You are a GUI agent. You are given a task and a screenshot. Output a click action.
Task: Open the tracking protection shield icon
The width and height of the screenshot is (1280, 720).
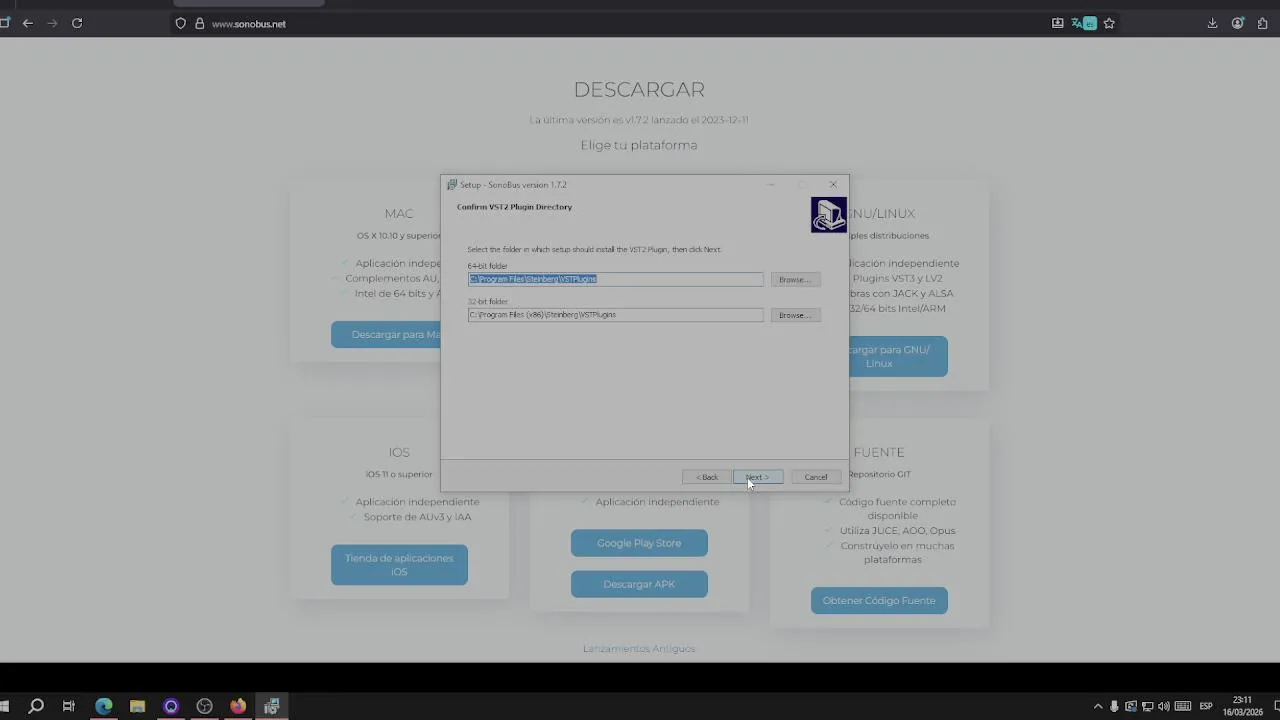[x=181, y=23]
